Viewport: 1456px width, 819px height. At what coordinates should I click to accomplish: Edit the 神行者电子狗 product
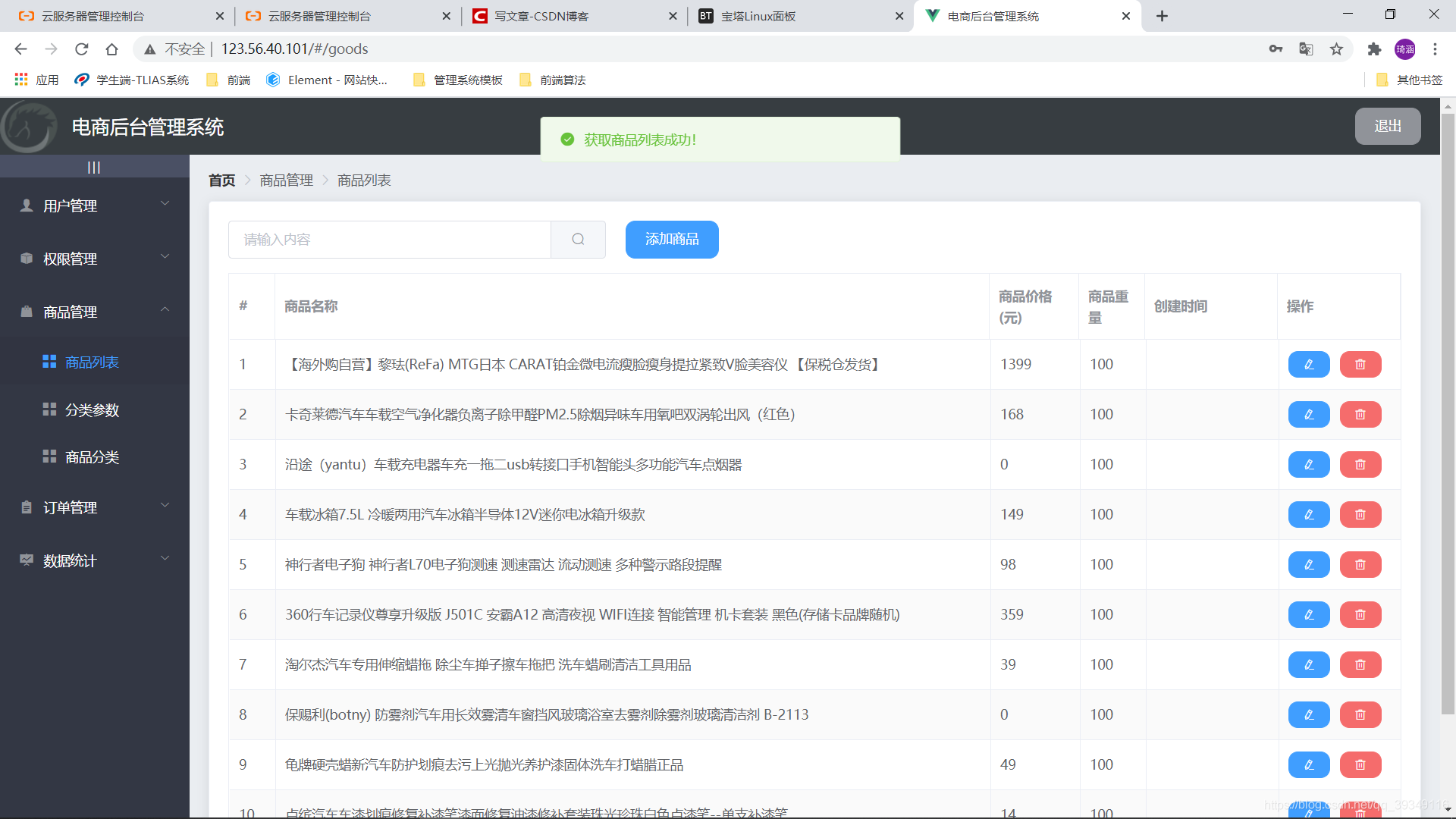[1309, 565]
